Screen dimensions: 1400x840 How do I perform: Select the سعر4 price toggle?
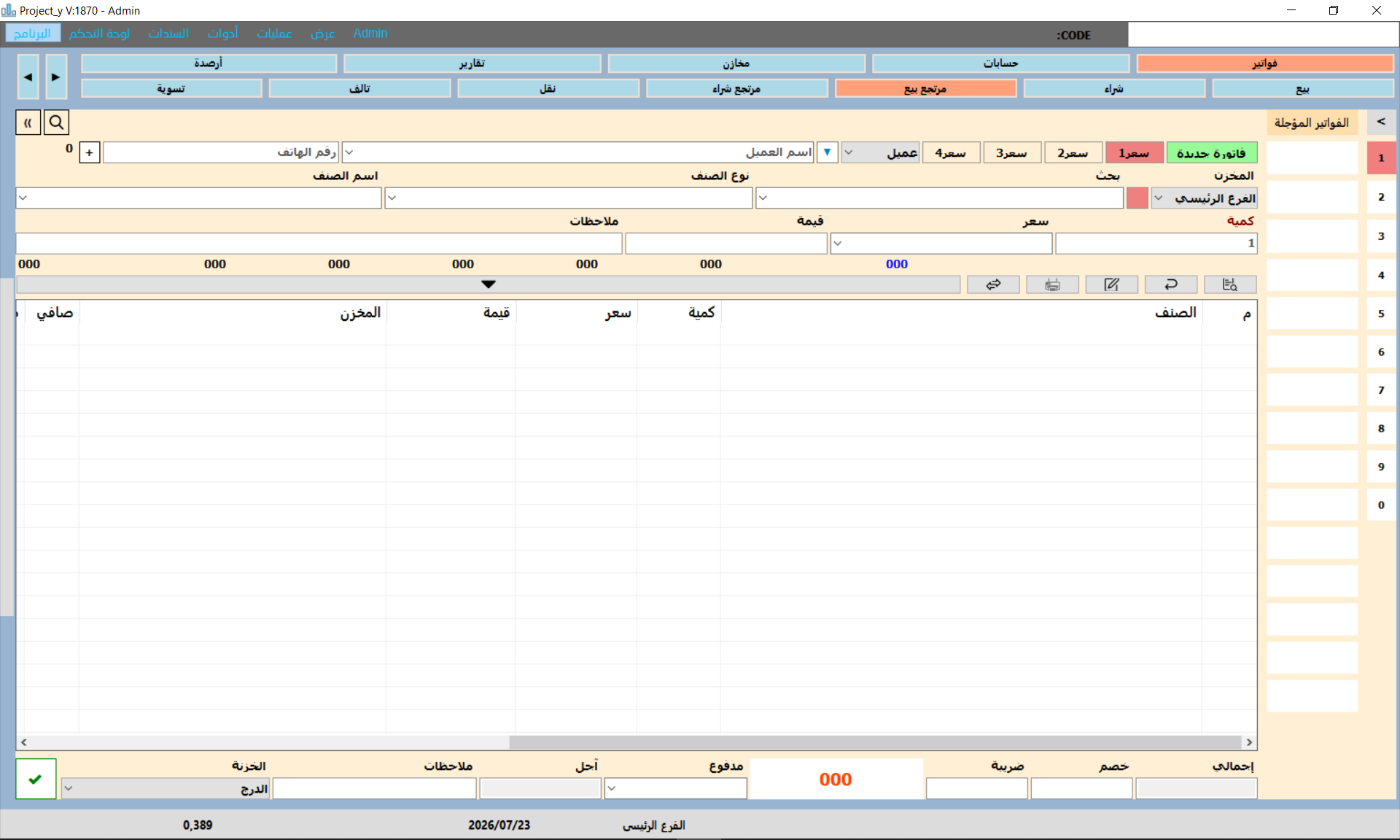[x=950, y=152]
